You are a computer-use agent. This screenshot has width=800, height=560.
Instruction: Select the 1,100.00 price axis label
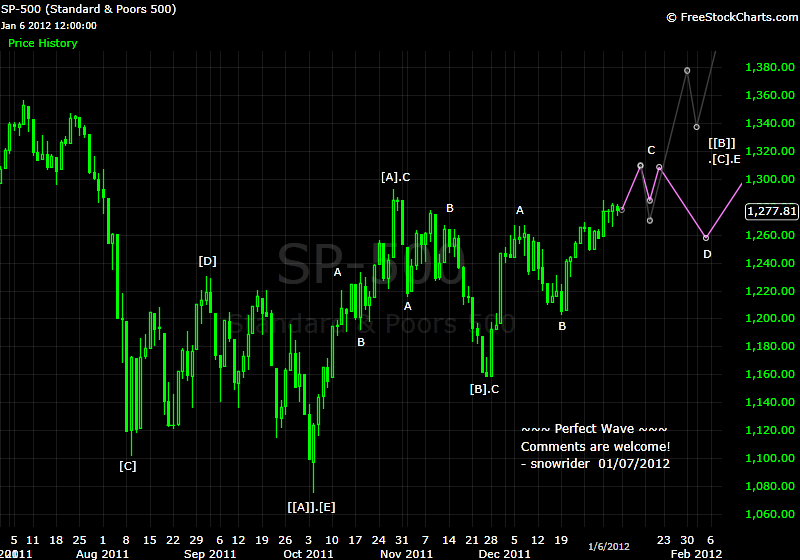pos(770,459)
